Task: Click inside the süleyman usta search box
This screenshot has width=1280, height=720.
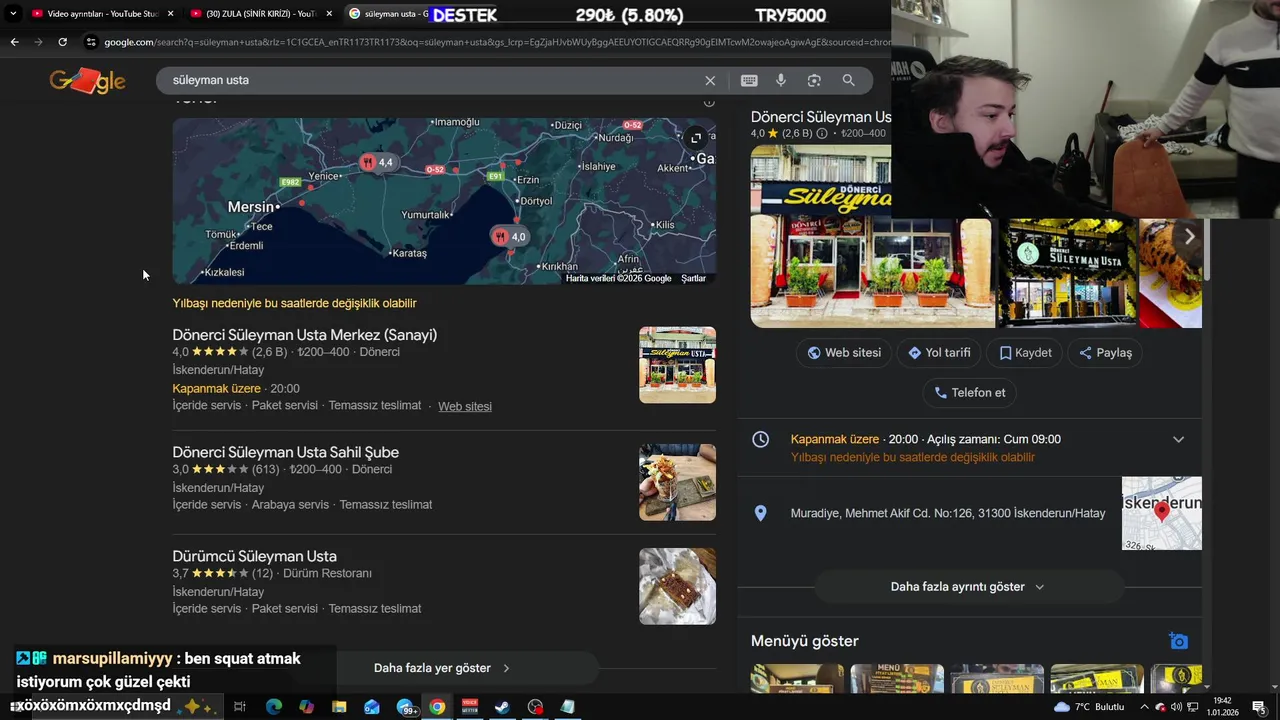Action: [x=430, y=80]
